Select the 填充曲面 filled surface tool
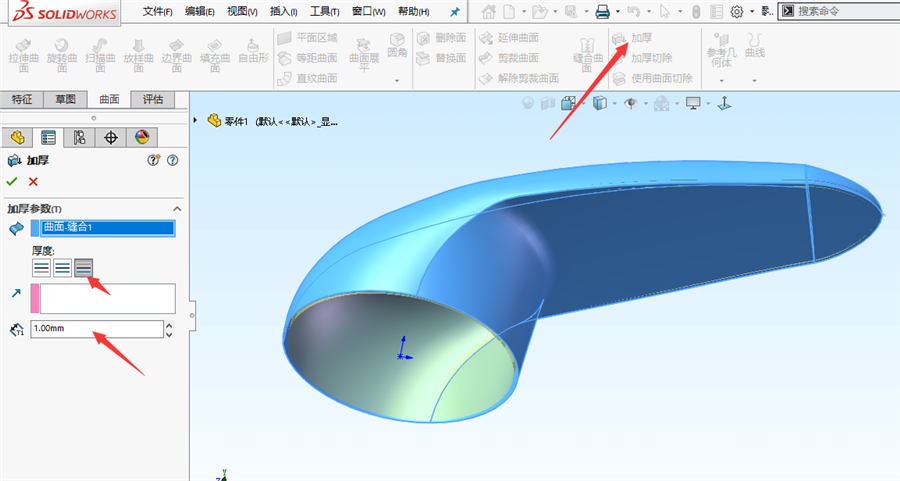This screenshot has height=481, width=900. tap(215, 55)
